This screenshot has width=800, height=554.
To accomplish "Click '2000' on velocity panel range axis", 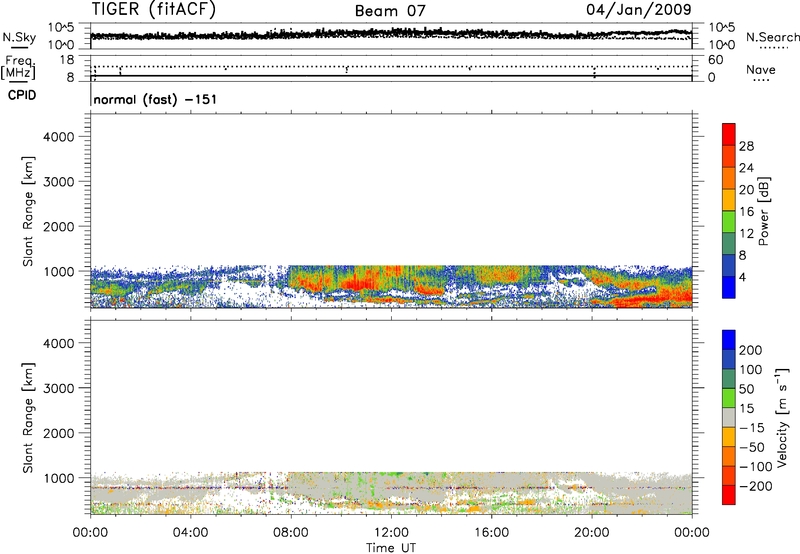I will click(x=59, y=433).
